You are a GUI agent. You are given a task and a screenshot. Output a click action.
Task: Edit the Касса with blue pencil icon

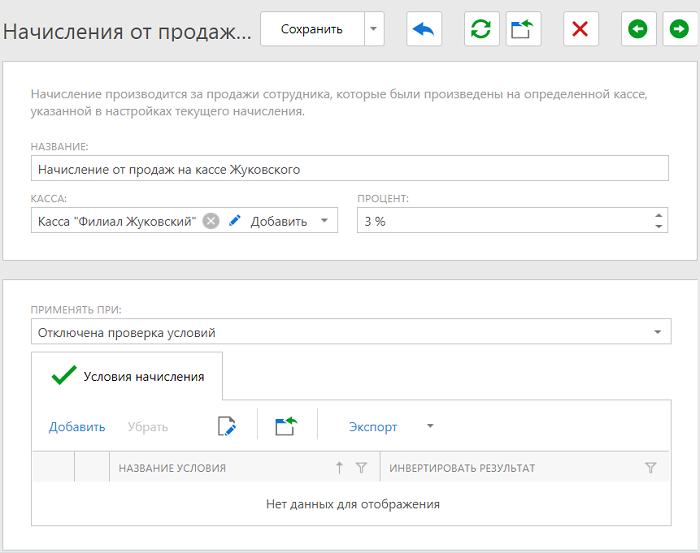[235, 220]
